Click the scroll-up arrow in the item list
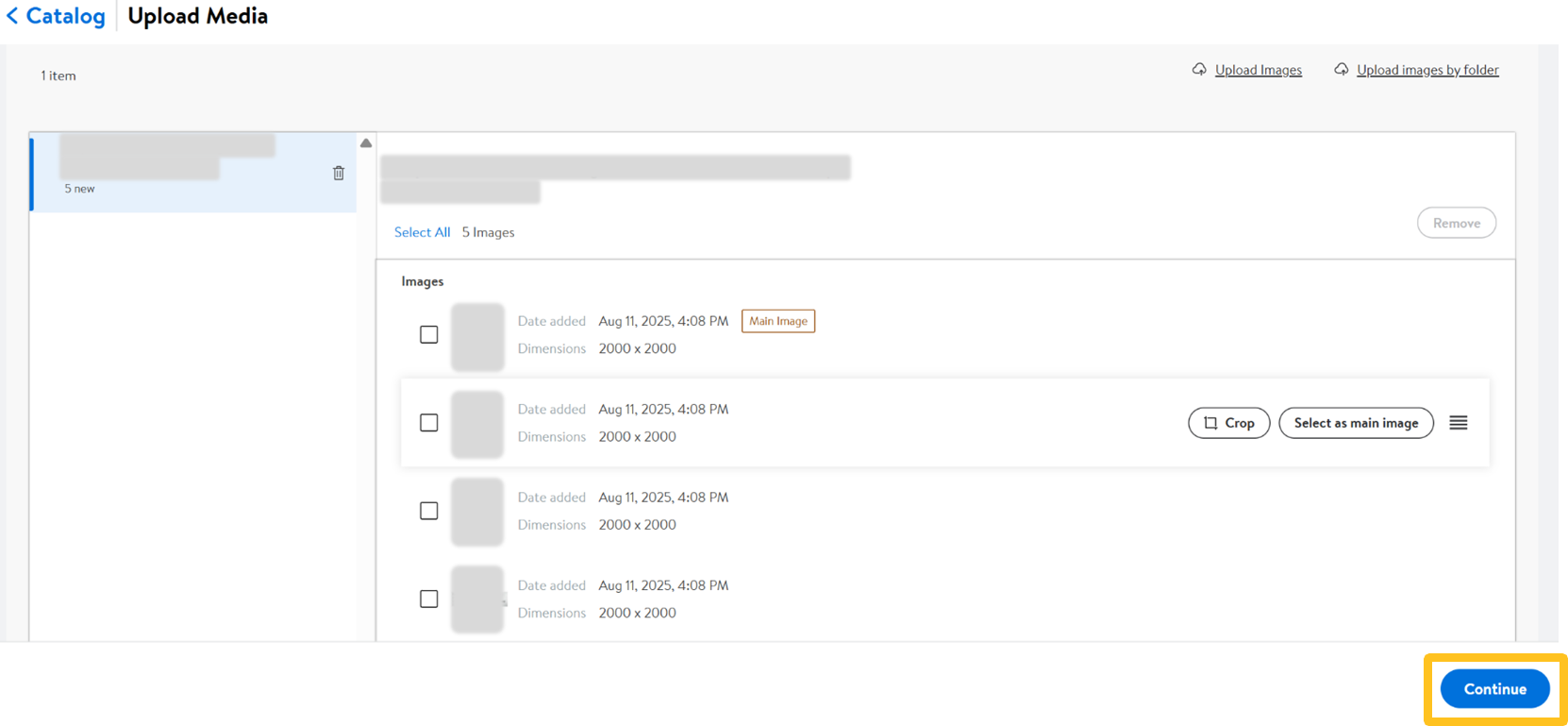The width and height of the screenshot is (1568, 726). pyautogui.click(x=366, y=144)
